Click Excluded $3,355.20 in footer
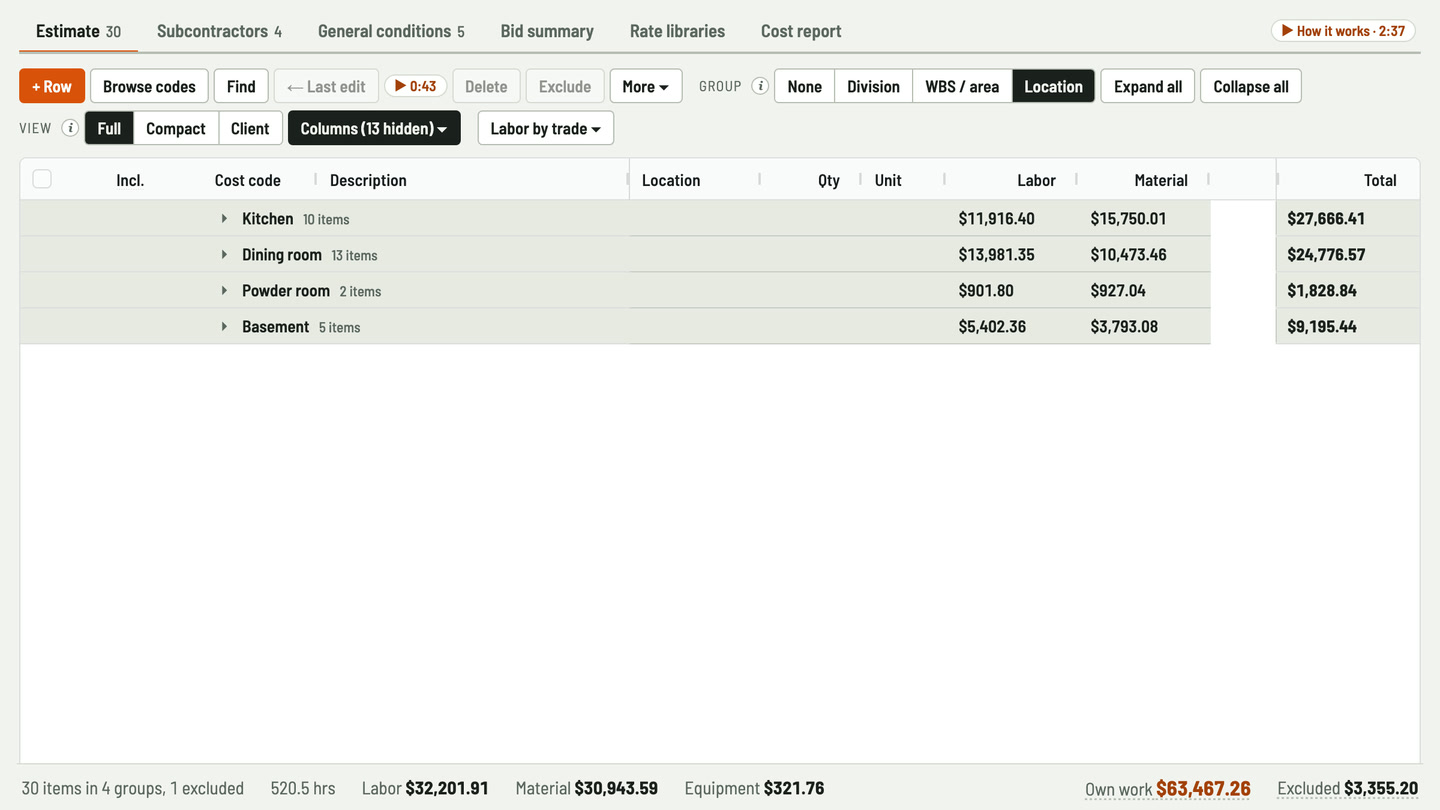The width and height of the screenshot is (1440, 810). tap(1348, 788)
